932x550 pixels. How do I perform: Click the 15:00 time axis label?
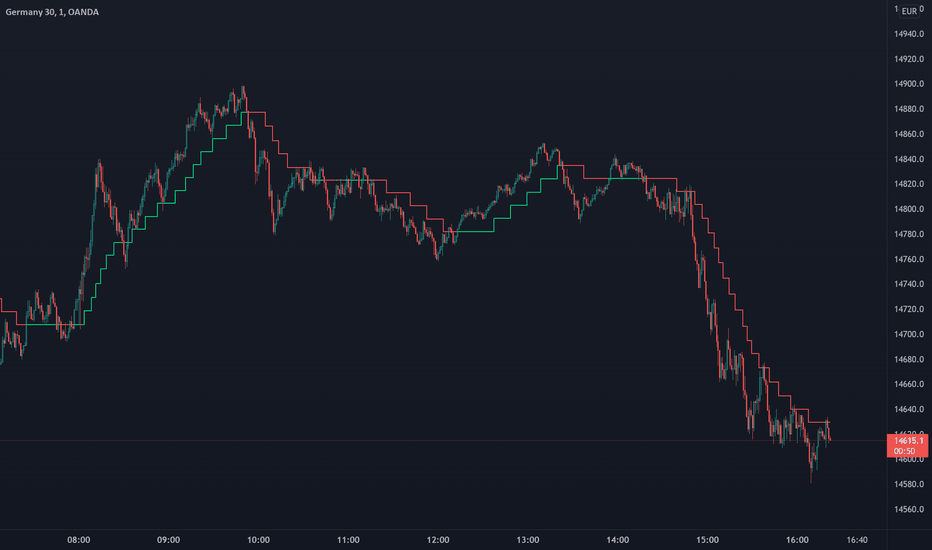click(x=707, y=540)
